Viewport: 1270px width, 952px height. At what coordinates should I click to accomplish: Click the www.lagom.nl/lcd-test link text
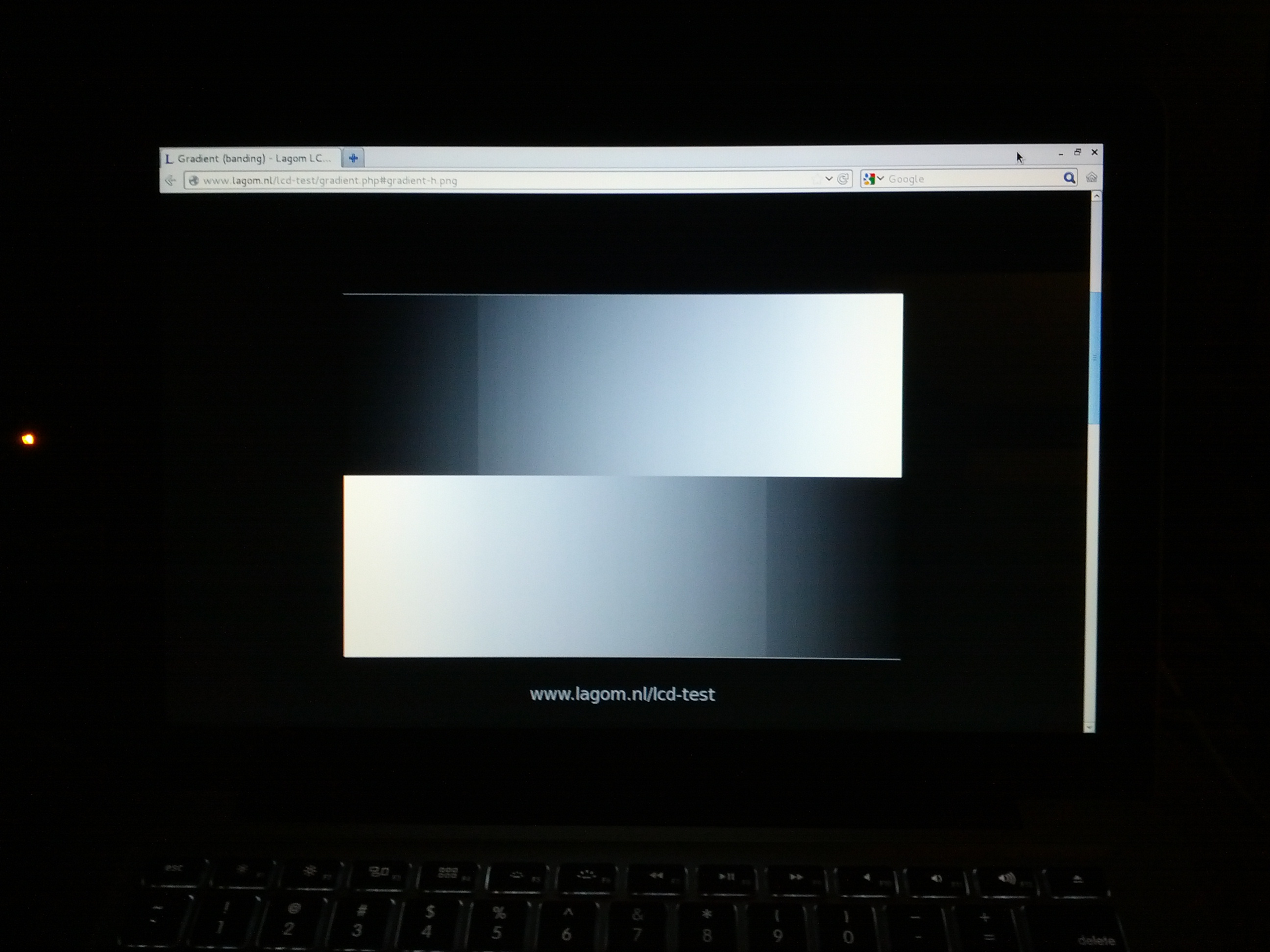622,694
